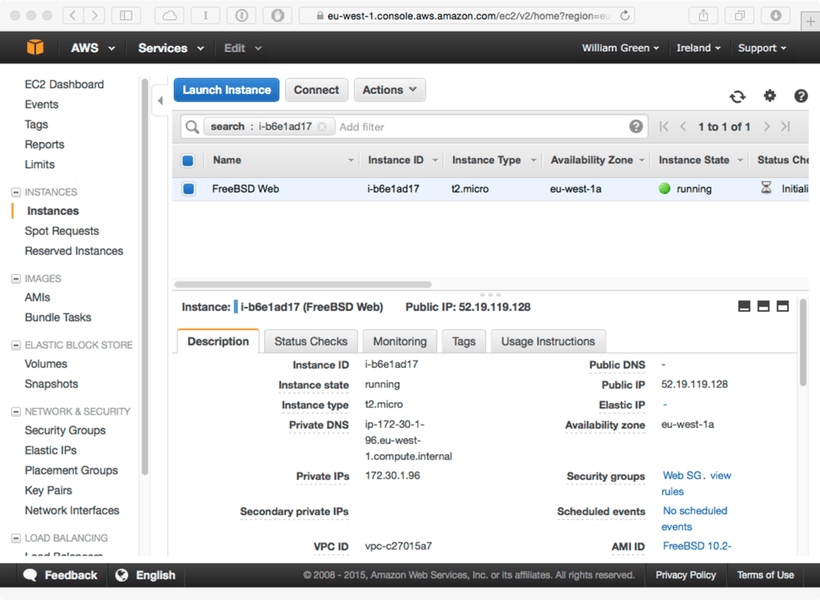
Task: Open the Web SG security group link
Action: pyautogui.click(x=682, y=476)
